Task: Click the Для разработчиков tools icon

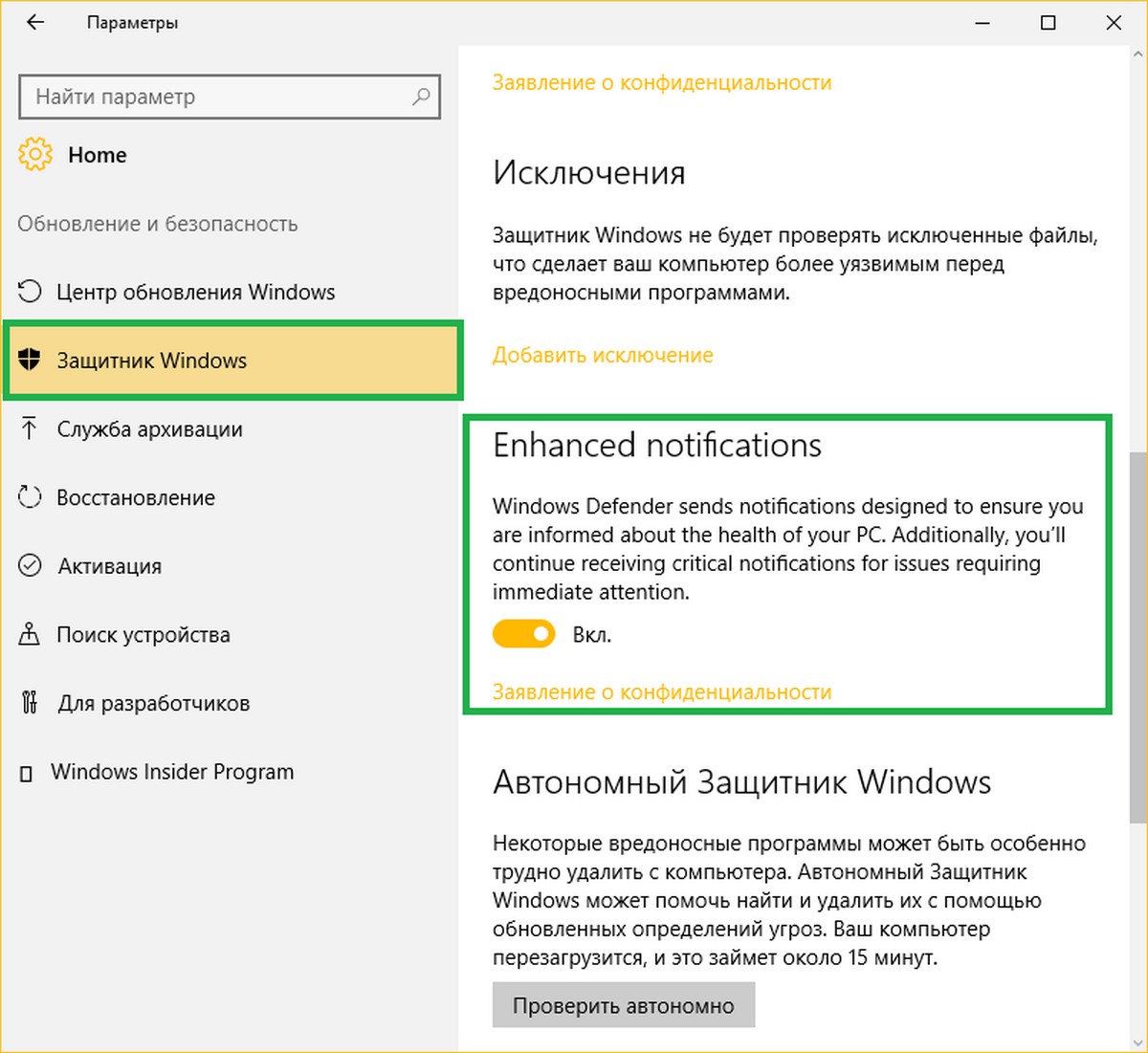Action: (x=30, y=703)
